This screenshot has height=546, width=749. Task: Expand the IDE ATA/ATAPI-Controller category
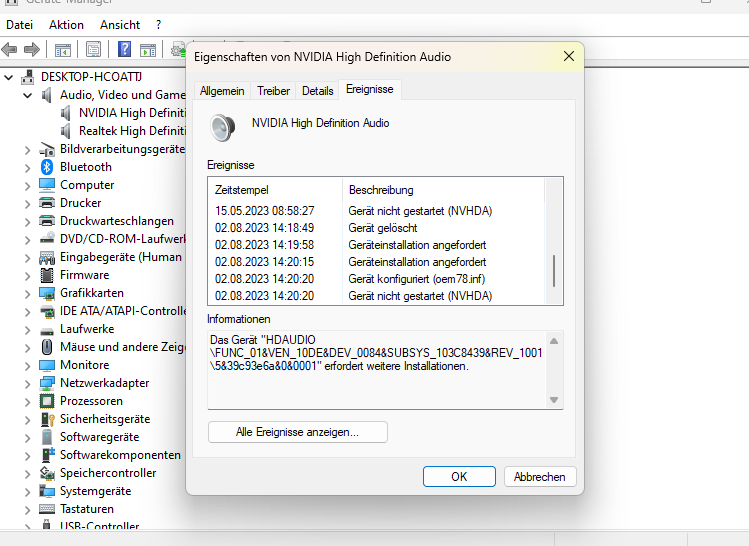click(x=28, y=312)
